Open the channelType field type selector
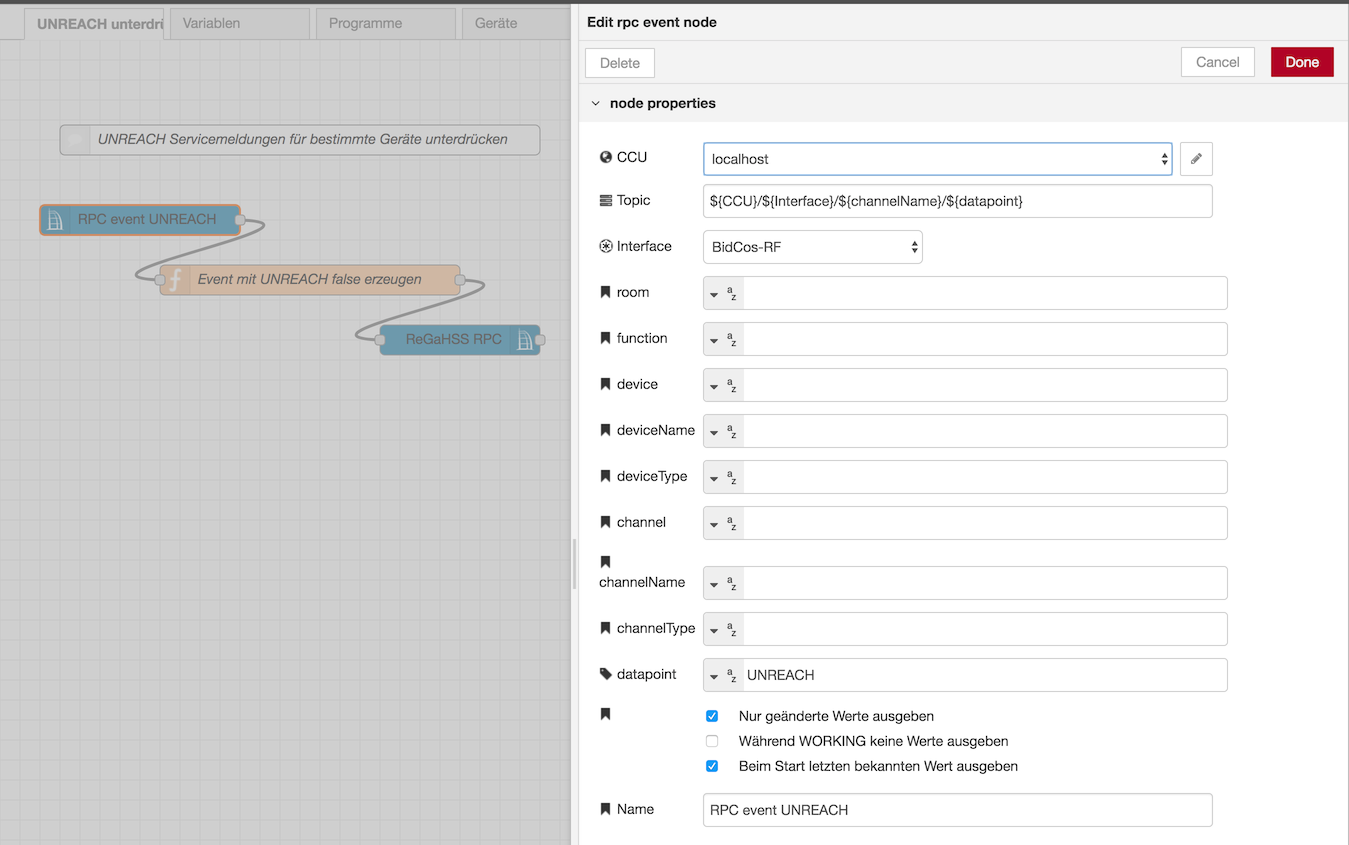This screenshot has width=1349, height=845. point(723,629)
